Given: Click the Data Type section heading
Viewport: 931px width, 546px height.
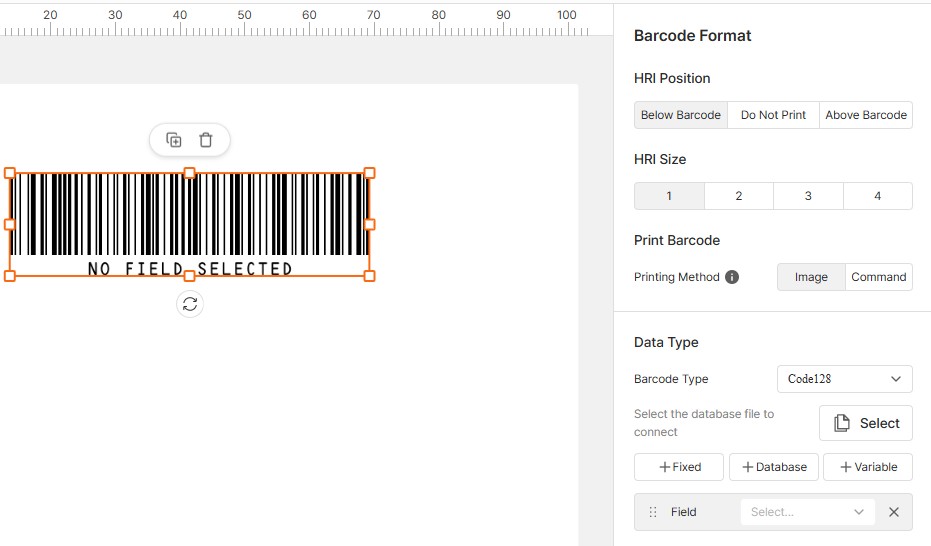Looking at the screenshot, I should coord(666,342).
